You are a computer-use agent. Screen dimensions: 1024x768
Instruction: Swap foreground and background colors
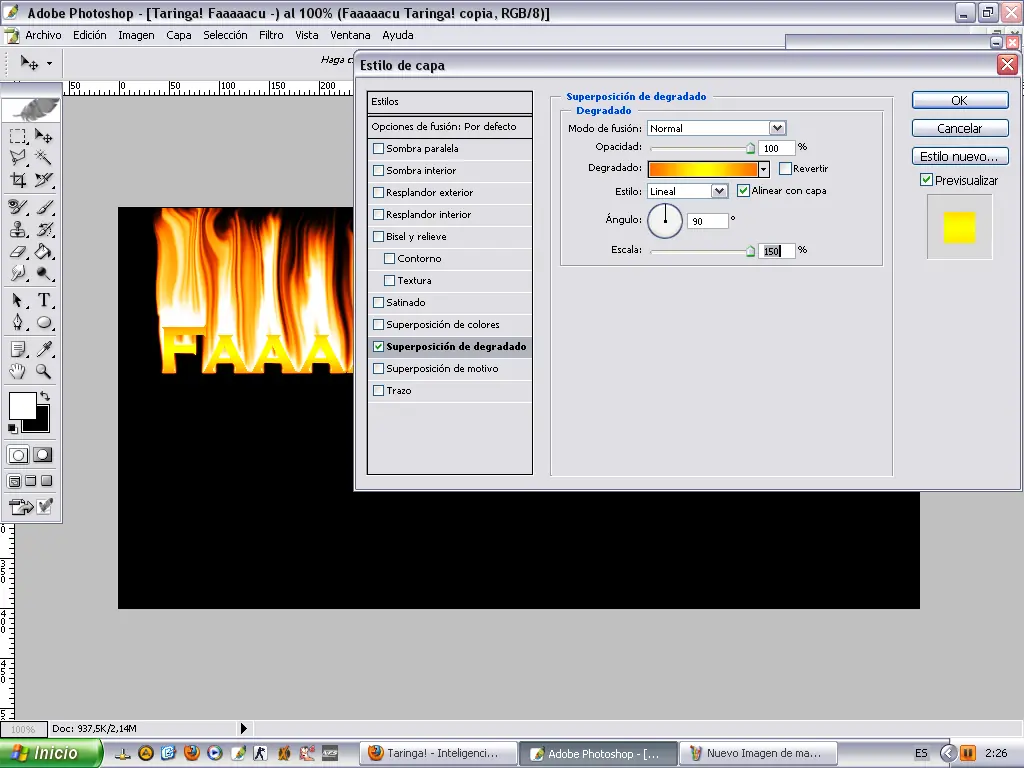tap(44, 396)
